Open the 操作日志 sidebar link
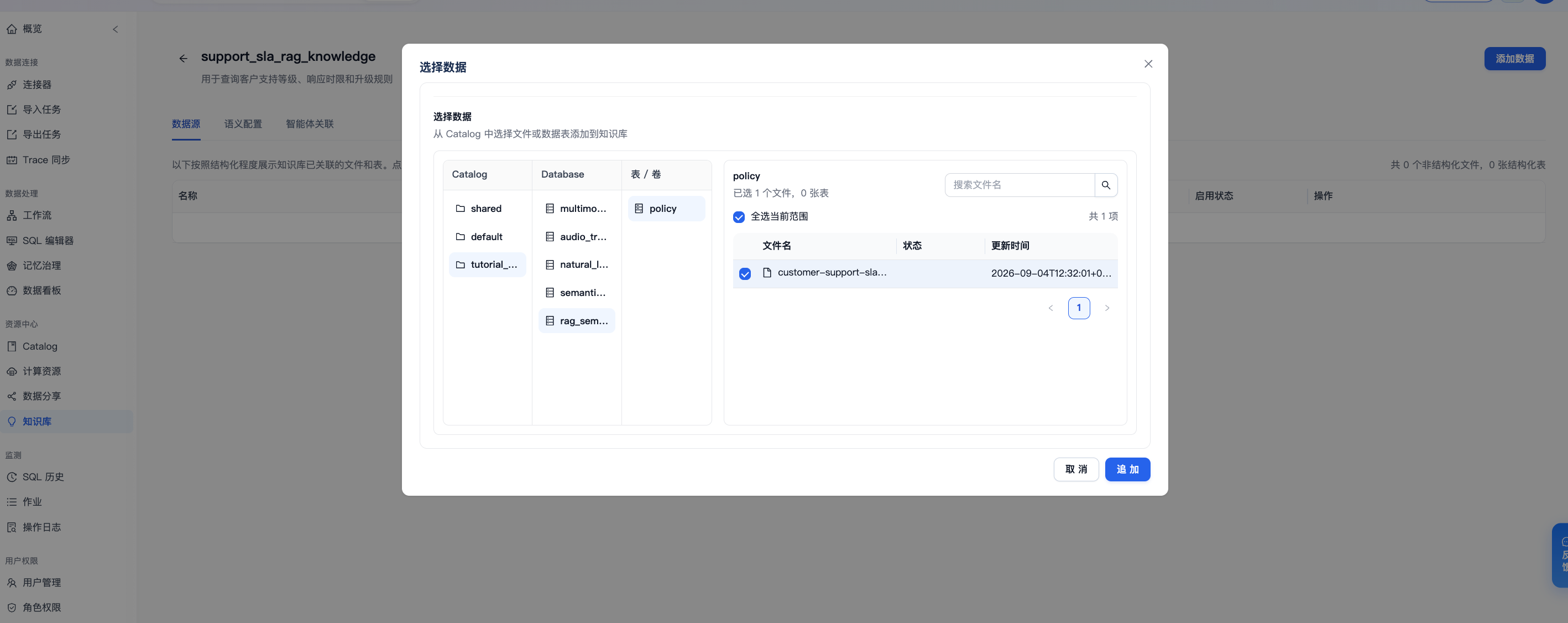The width and height of the screenshot is (1568, 623). point(66,527)
